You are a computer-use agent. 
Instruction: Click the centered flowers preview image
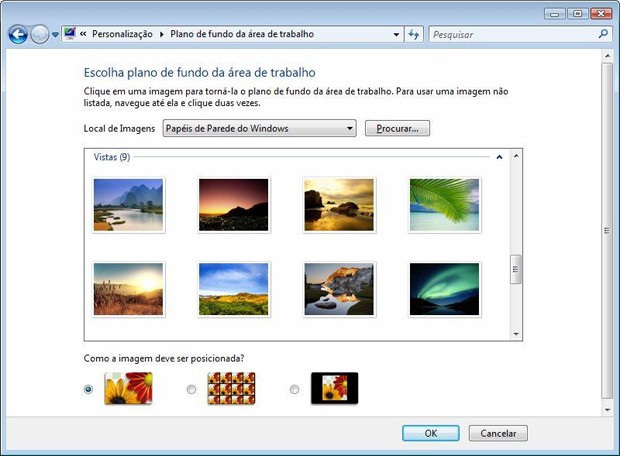coord(335,388)
